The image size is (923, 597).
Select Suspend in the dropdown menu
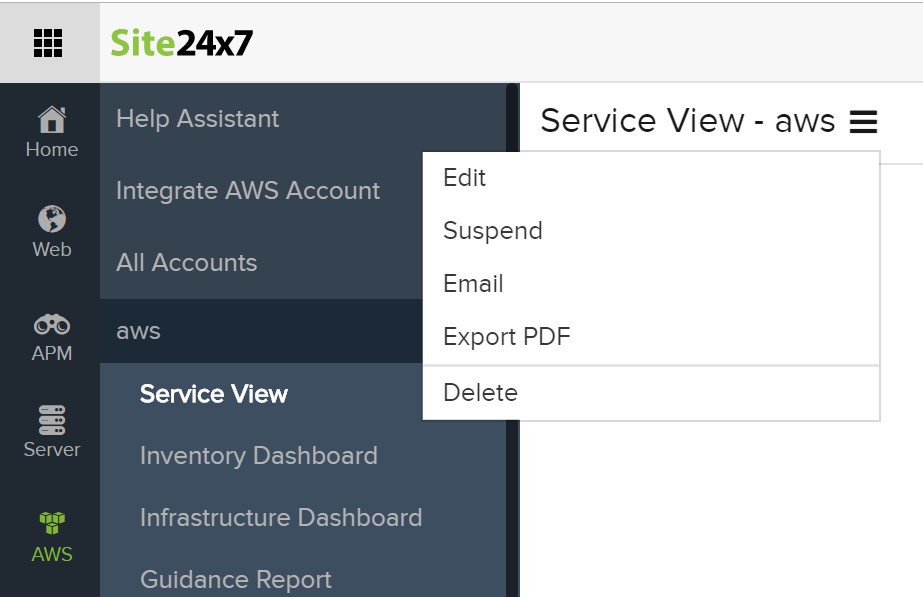pyautogui.click(x=492, y=231)
